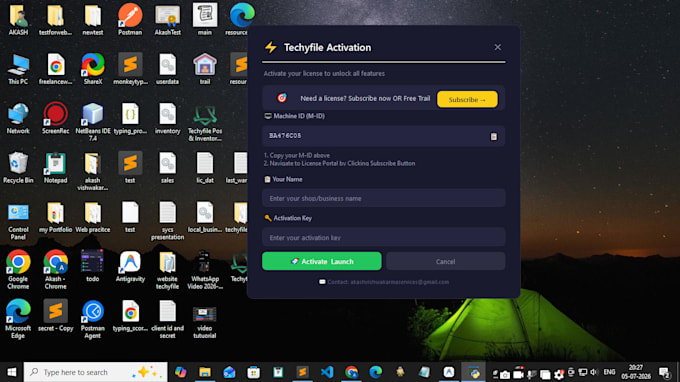
Task: Select the todo desktop icon
Action: click(93, 267)
